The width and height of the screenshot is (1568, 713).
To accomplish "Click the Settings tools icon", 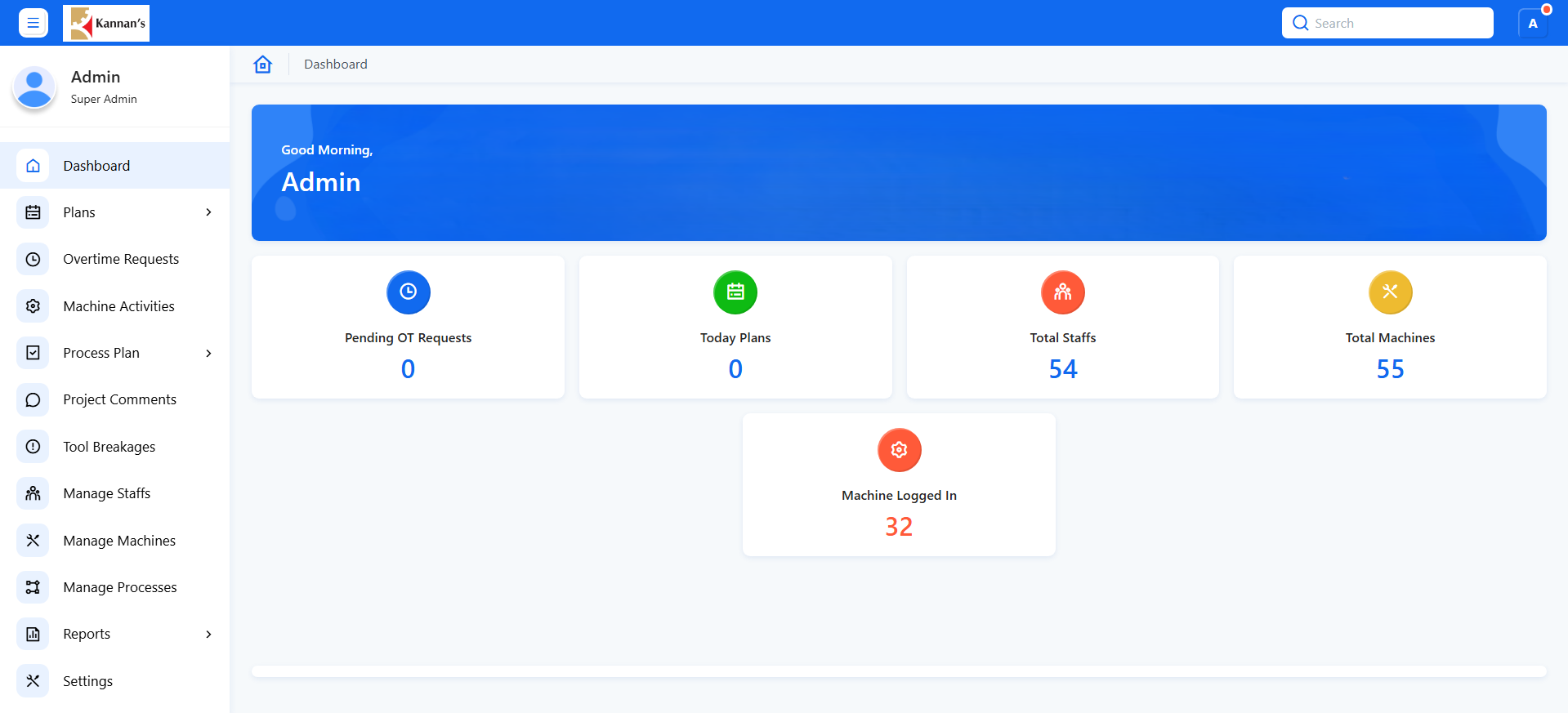I will pos(33,681).
